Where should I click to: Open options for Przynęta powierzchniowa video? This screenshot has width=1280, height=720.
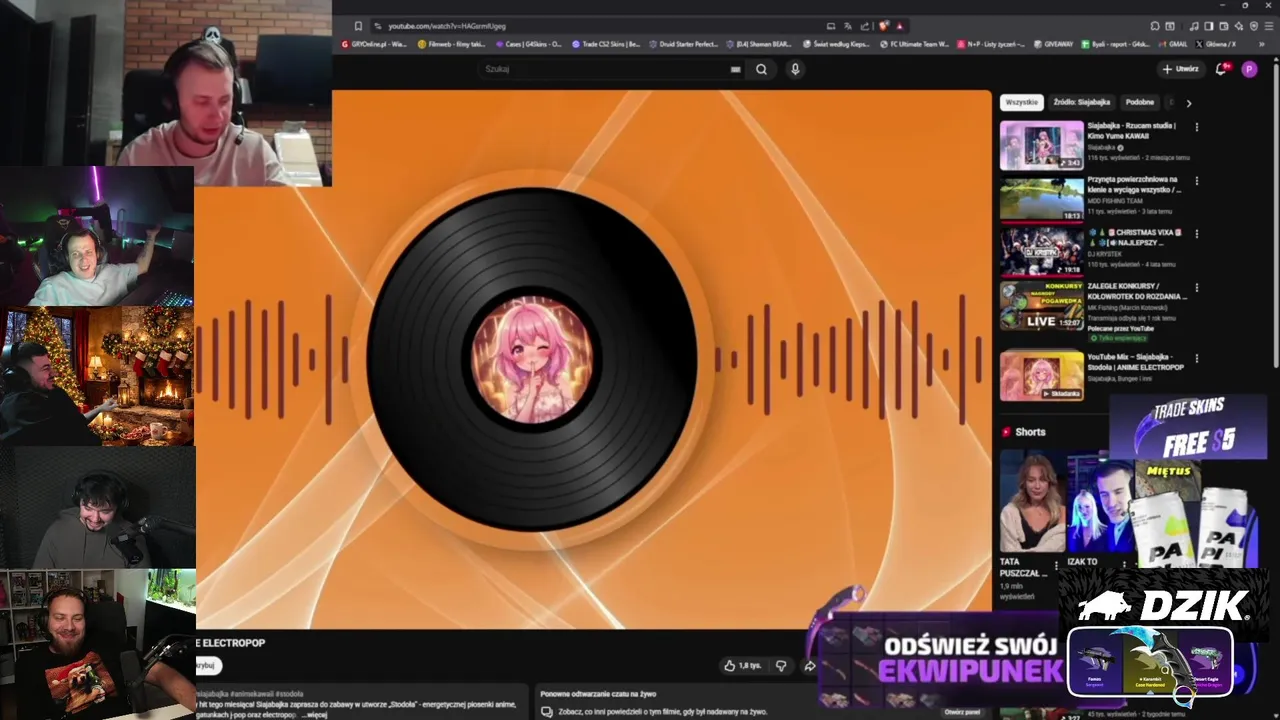[x=1196, y=181]
